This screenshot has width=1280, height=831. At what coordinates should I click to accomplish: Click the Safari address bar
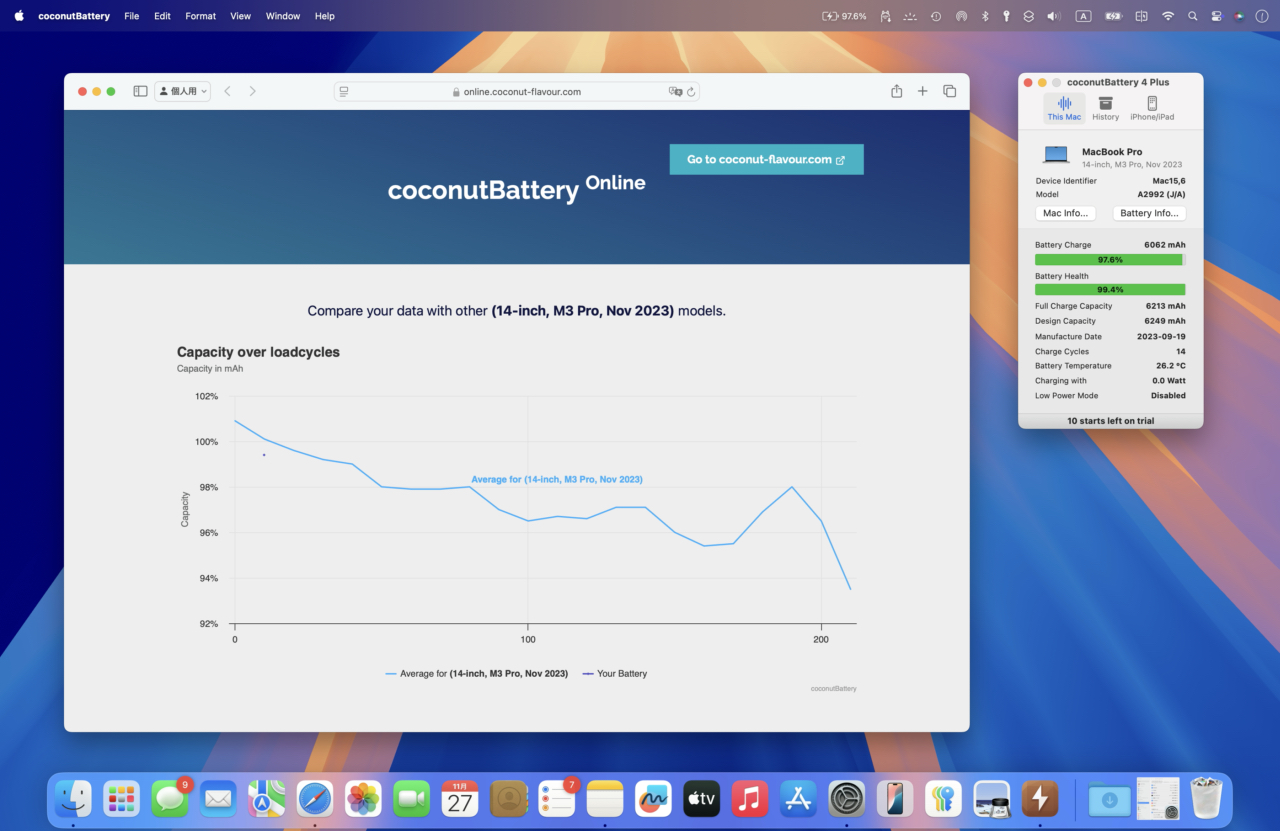[x=516, y=91]
